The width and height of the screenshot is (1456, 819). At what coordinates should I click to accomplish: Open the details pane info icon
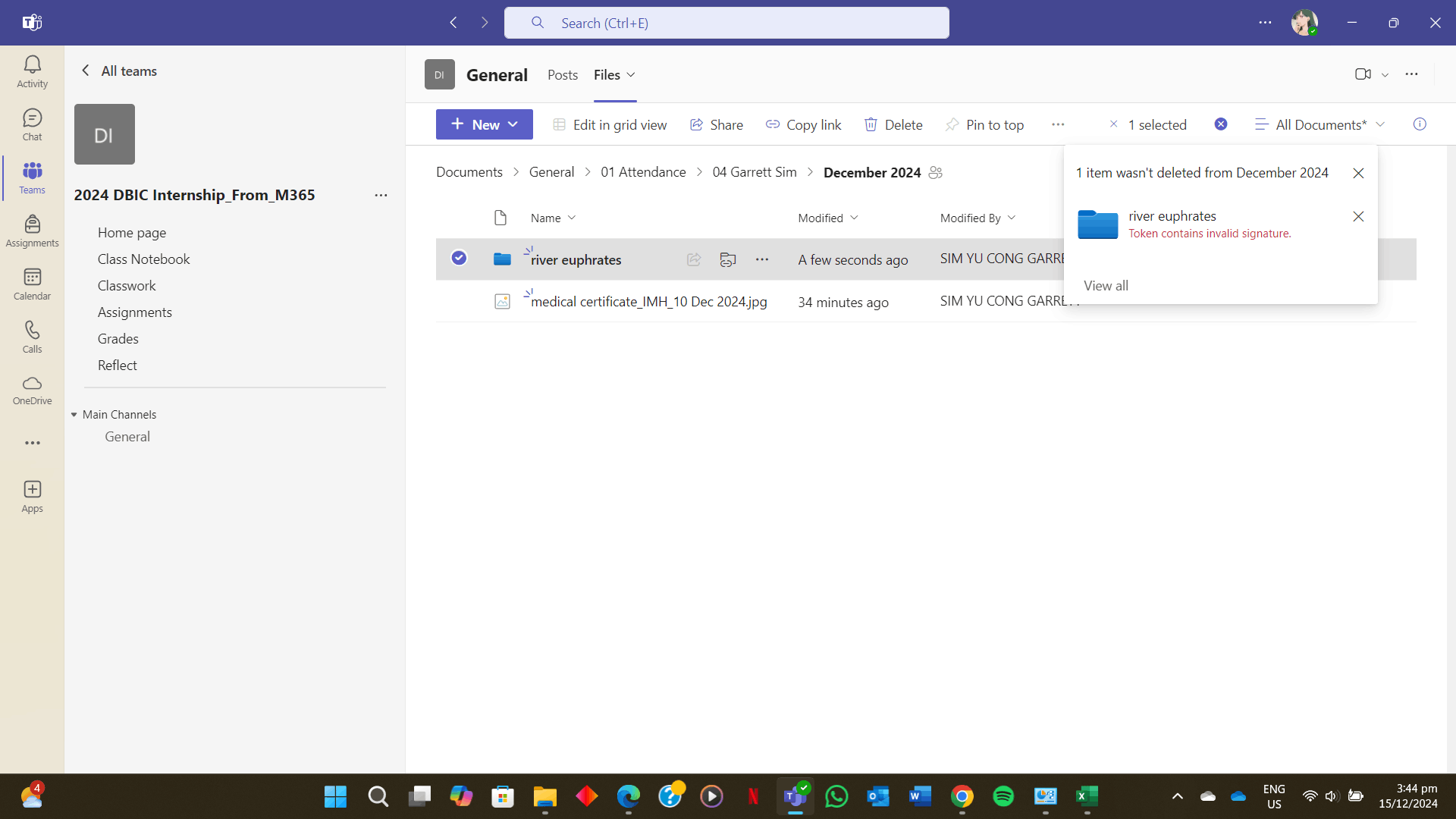point(1420,124)
